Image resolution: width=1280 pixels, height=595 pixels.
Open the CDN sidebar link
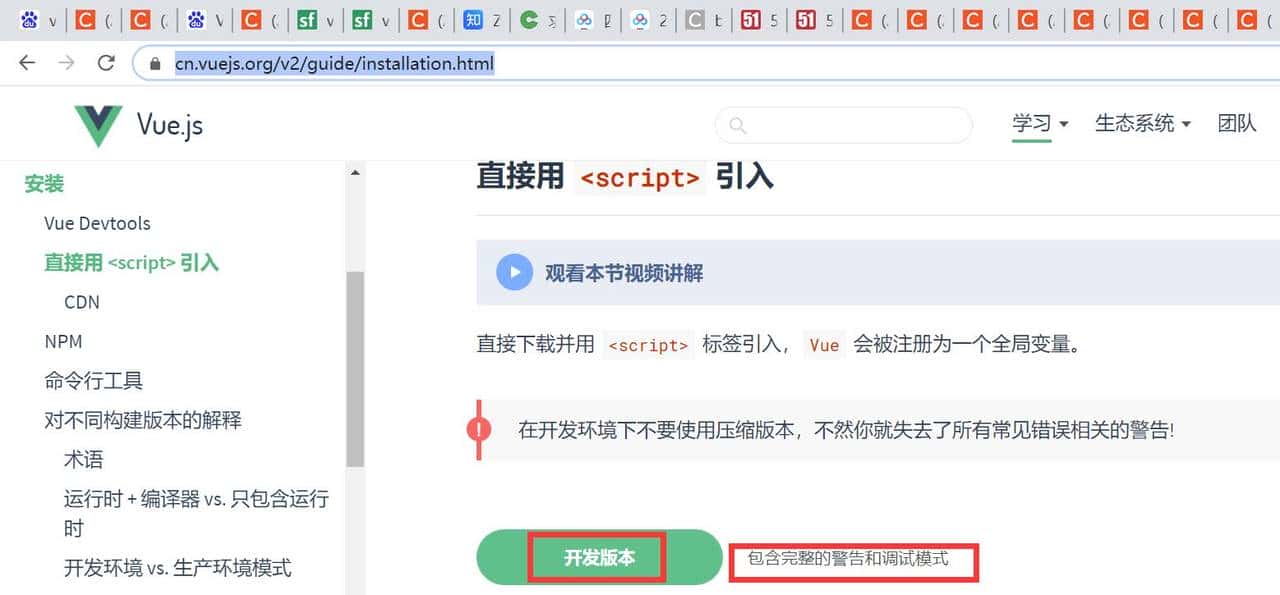point(81,302)
